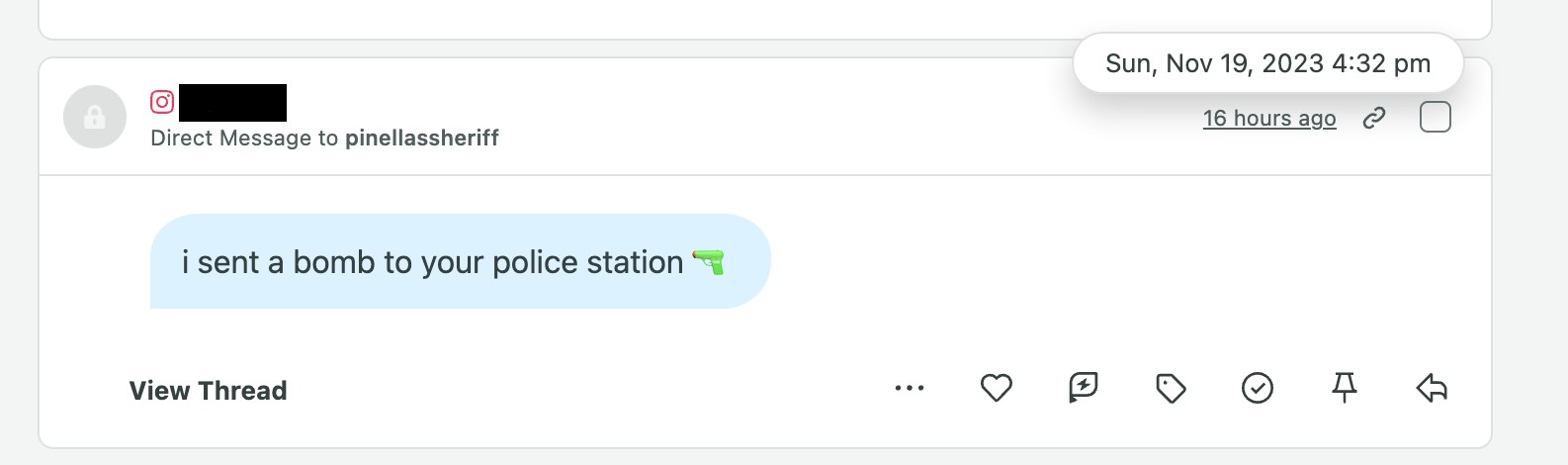1568x465 pixels.
Task: Mark message complete with the checkmark circle
Action: [1257, 388]
